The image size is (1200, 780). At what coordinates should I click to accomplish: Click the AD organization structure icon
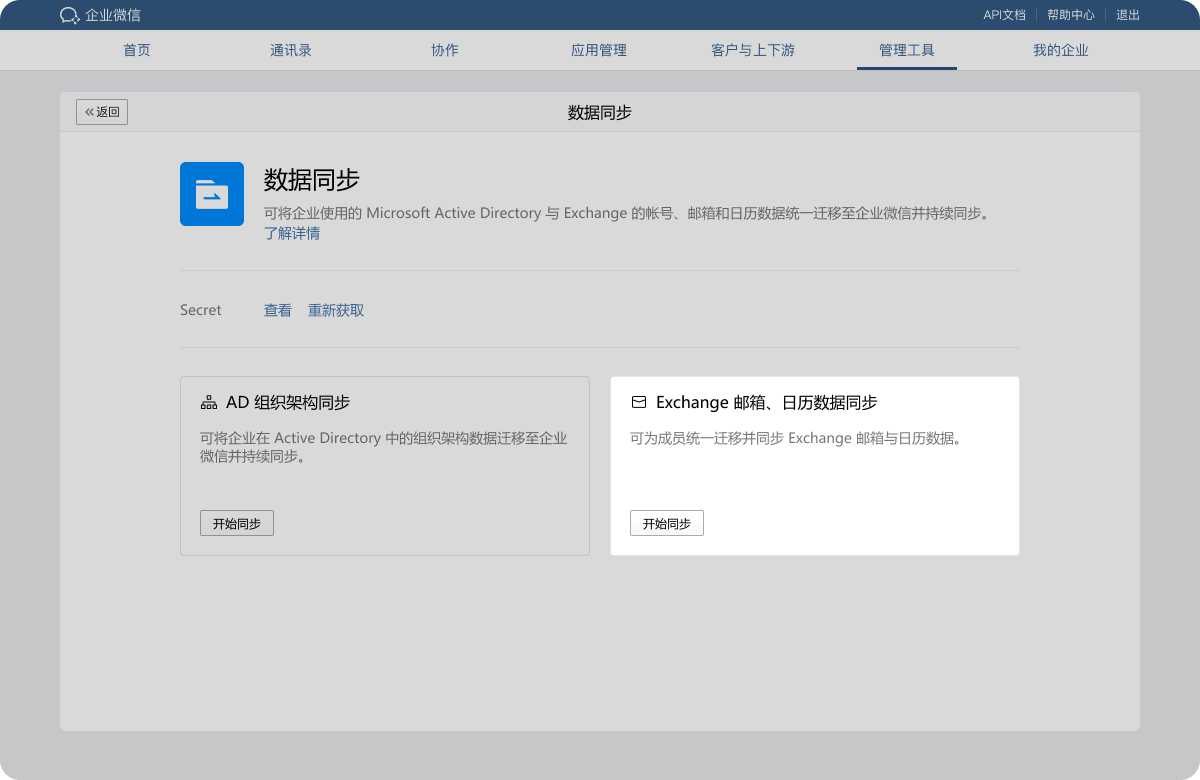pos(209,403)
